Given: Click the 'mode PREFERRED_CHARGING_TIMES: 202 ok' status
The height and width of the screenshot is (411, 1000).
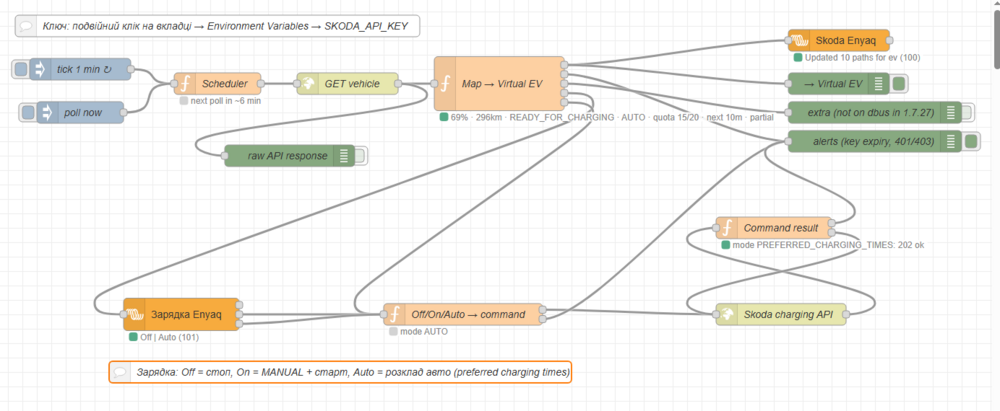Looking at the screenshot, I should tap(828, 244).
